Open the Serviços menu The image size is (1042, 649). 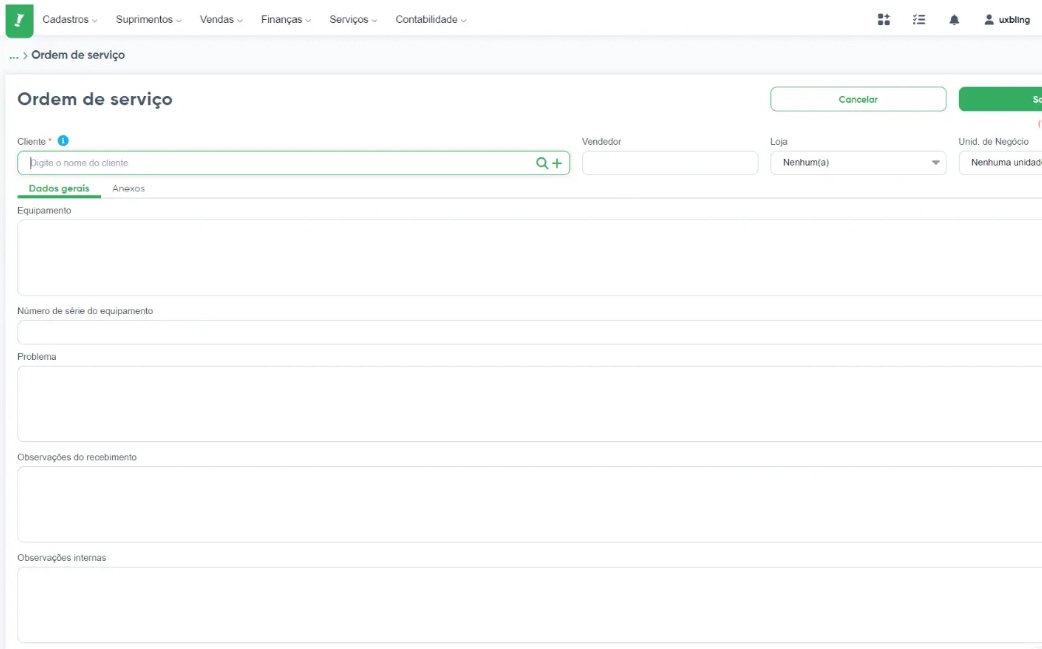(x=353, y=20)
